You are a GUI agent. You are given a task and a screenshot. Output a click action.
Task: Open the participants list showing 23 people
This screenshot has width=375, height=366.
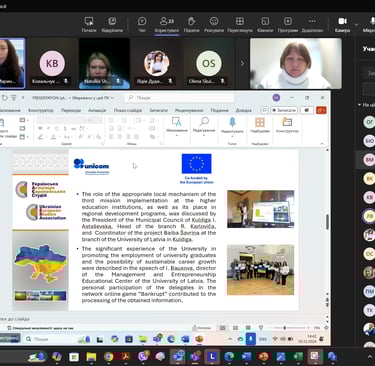167,25
